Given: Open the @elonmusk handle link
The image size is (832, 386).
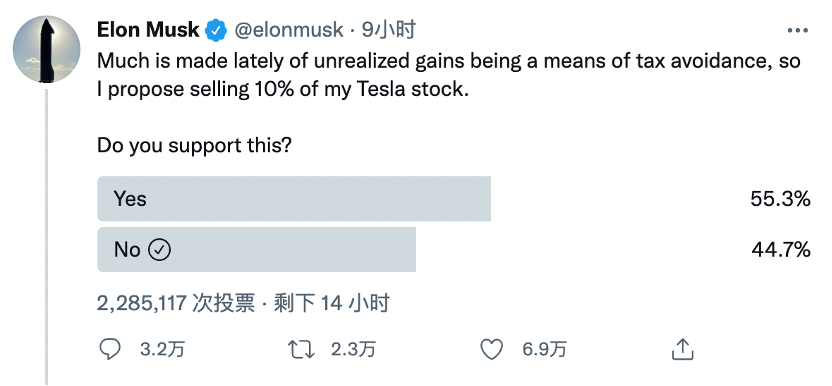Looking at the screenshot, I should [289, 30].
